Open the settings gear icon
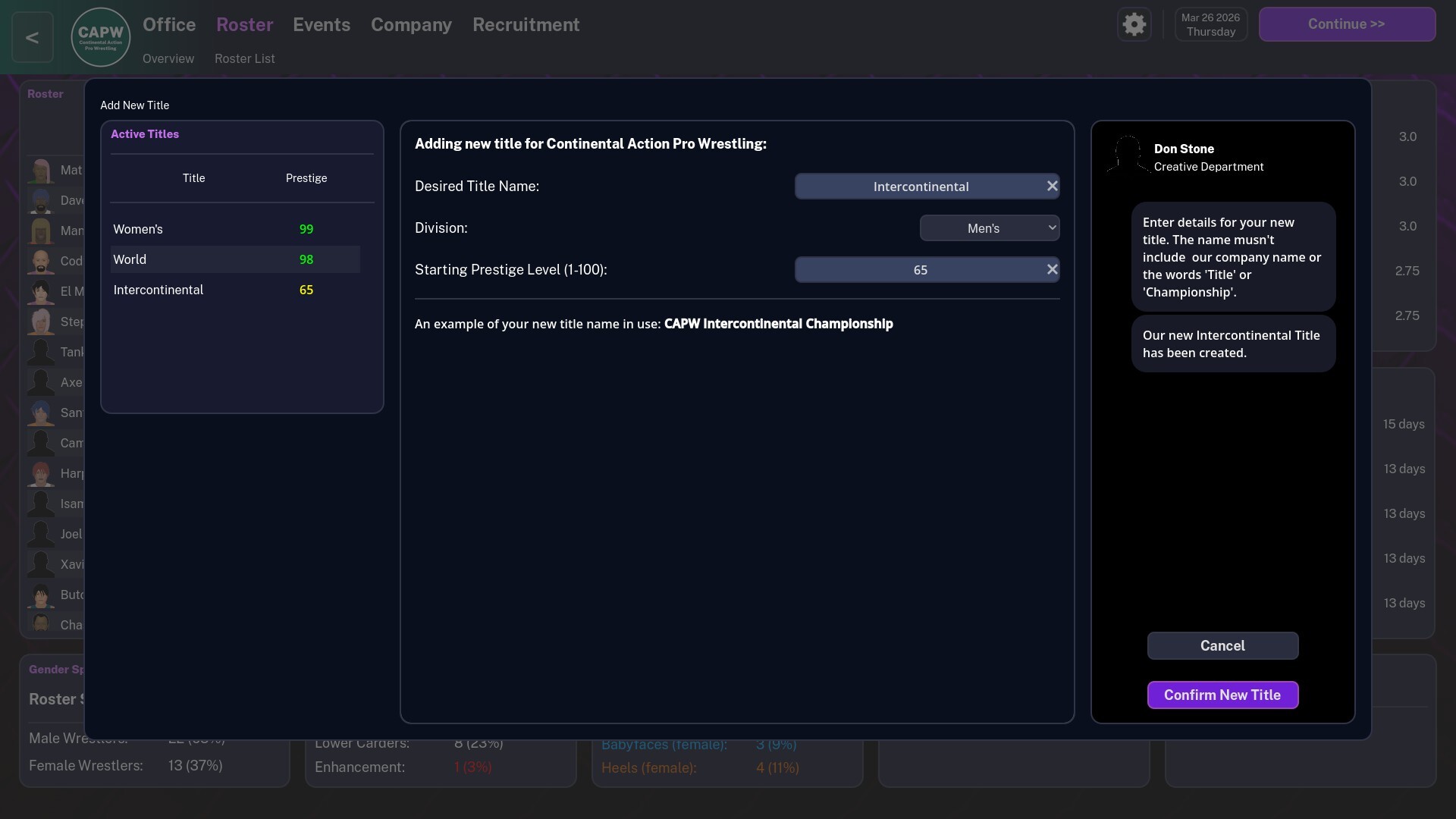Image resolution: width=1456 pixels, height=819 pixels. pos(1134,24)
